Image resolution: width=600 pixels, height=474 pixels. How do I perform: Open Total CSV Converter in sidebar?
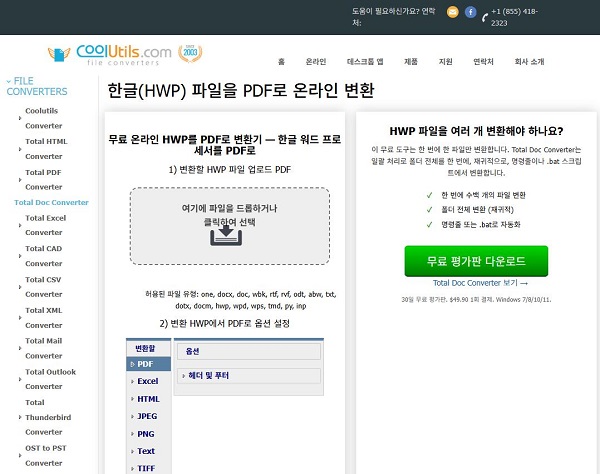coord(44,287)
